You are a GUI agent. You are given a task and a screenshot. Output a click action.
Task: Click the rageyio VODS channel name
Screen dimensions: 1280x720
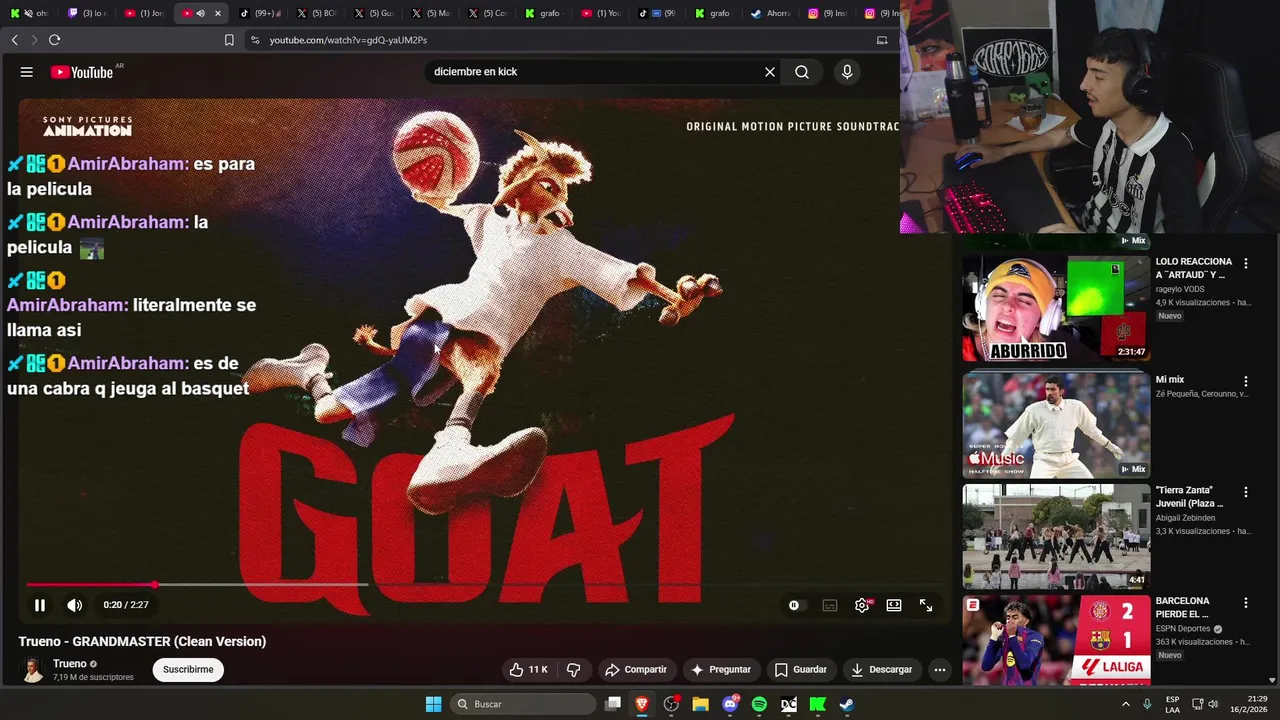tap(1180, 289)
